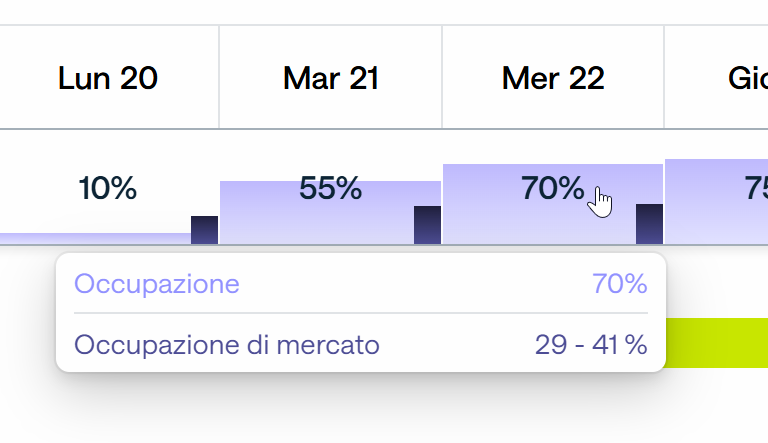Click the 55% label in Tuesday cell
The image size is (768, 443).
[331, 188]
